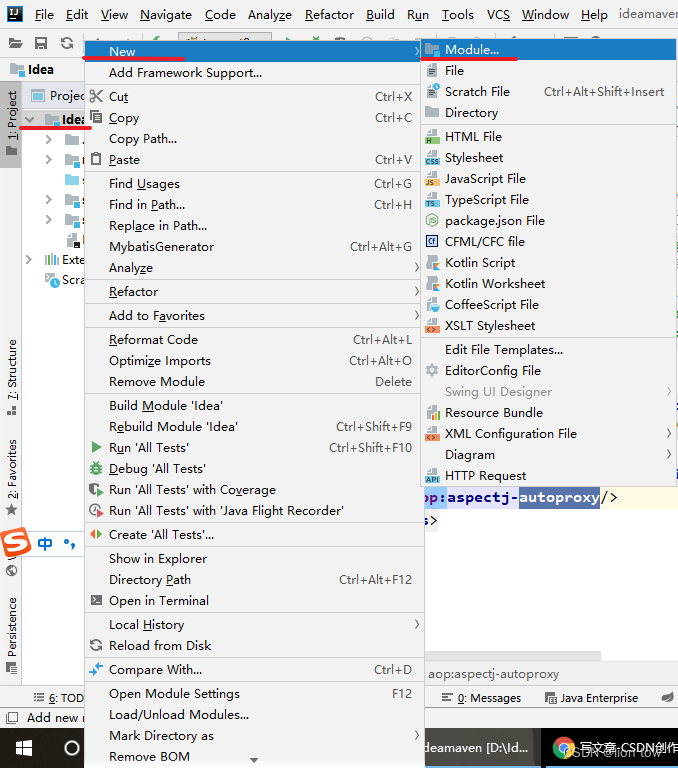The width and height of the screenshot is (678, 768).
Task: Click the HTTP Request API icon
Action: click(x=432, y=475)
